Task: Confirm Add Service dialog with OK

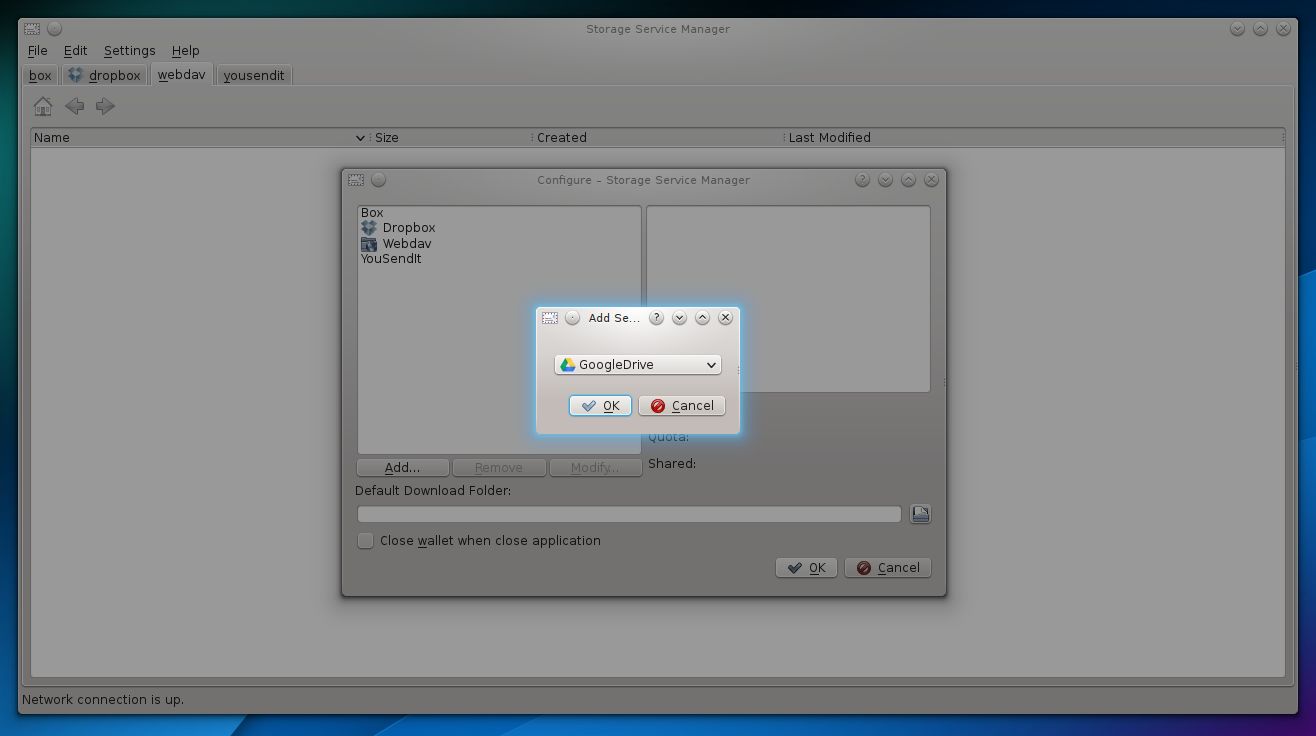Action: pos(601,406)
